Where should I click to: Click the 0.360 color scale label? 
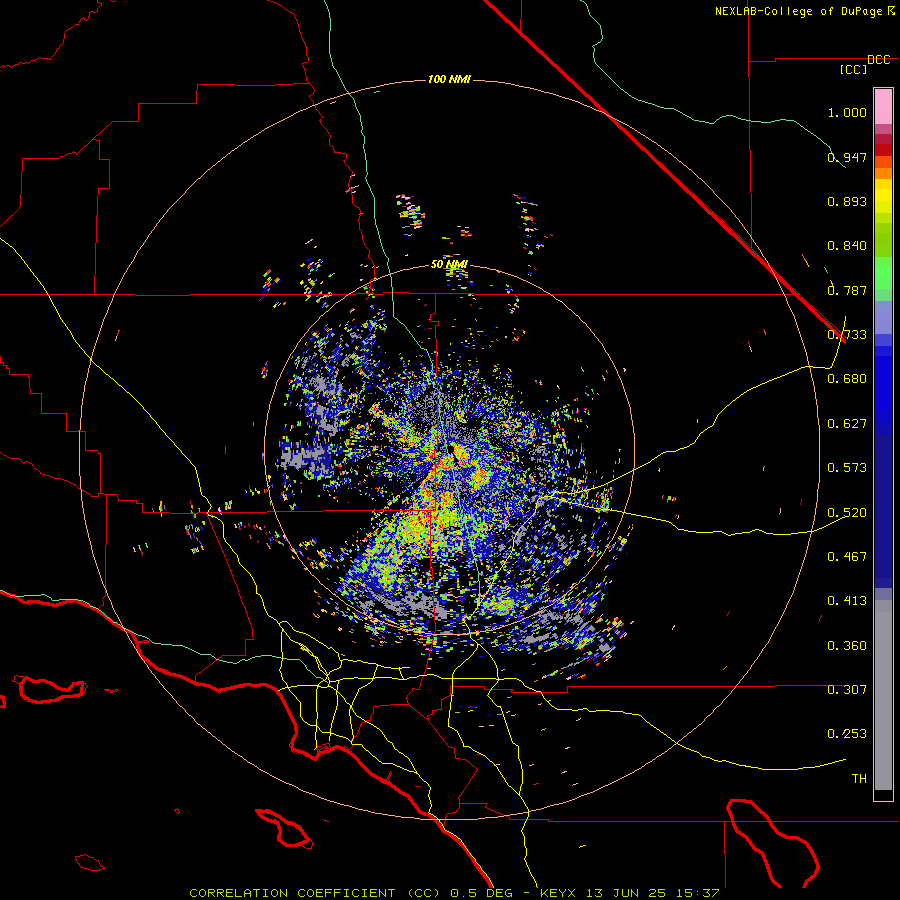coord(847,646)
